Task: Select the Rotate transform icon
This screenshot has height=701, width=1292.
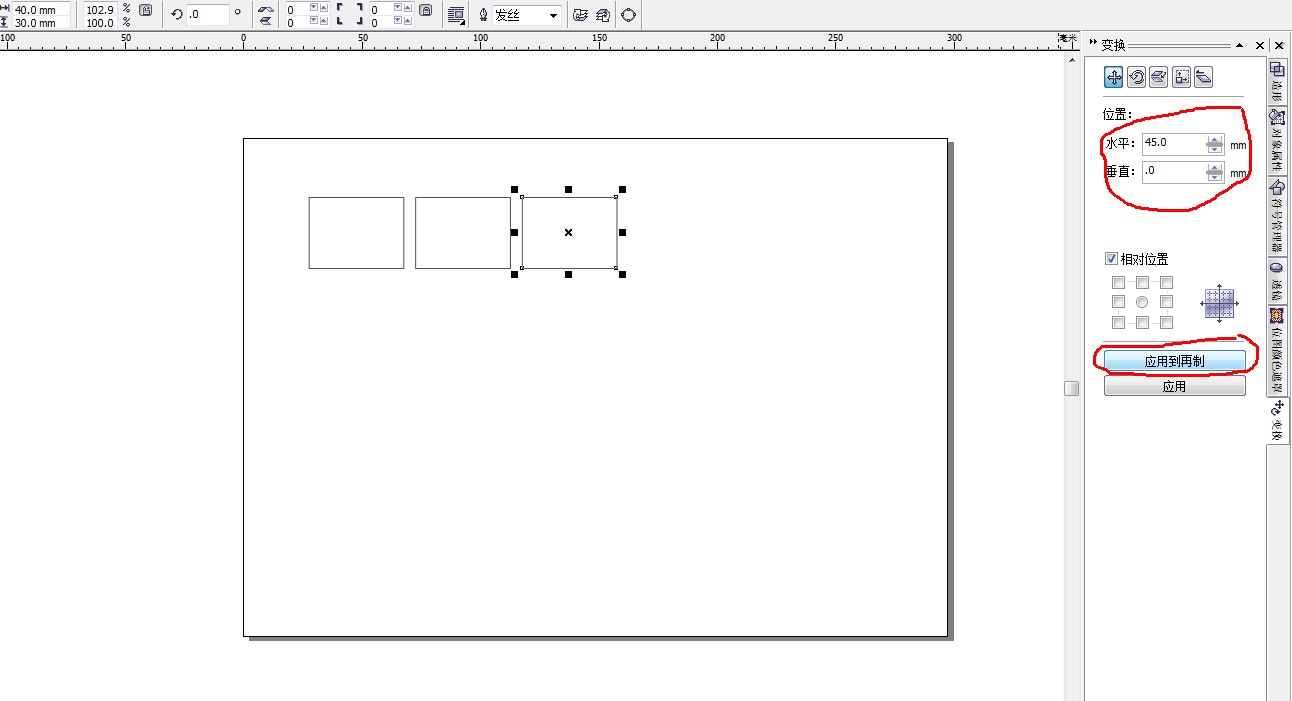Action: (x=1136, y=77)
